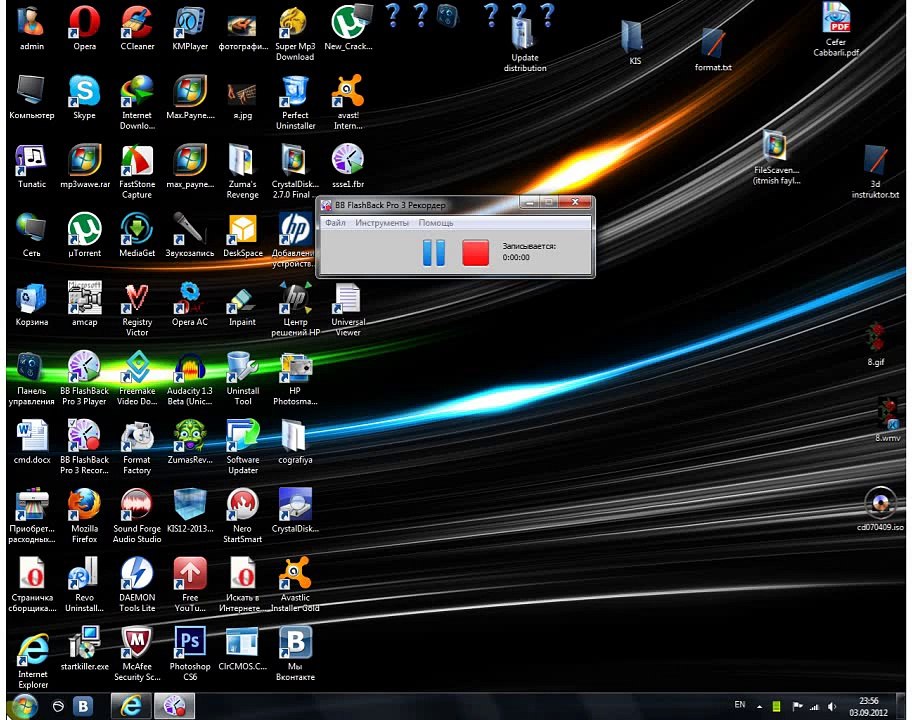This screenshot has height=720, width=912.
Task: Select the cd070409.iso disc image
Action: click(880, 508)
